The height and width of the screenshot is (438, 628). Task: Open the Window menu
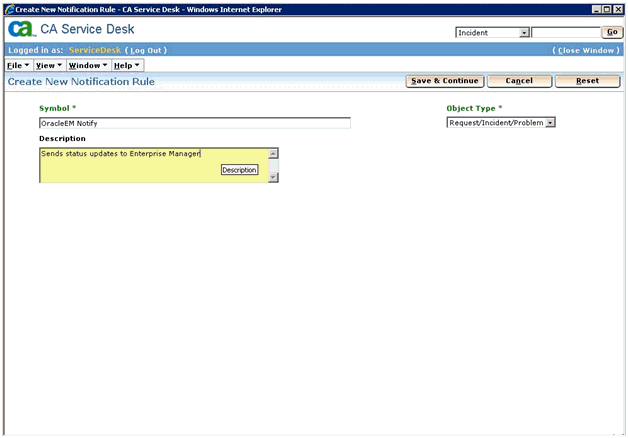(x=88, y=65)
